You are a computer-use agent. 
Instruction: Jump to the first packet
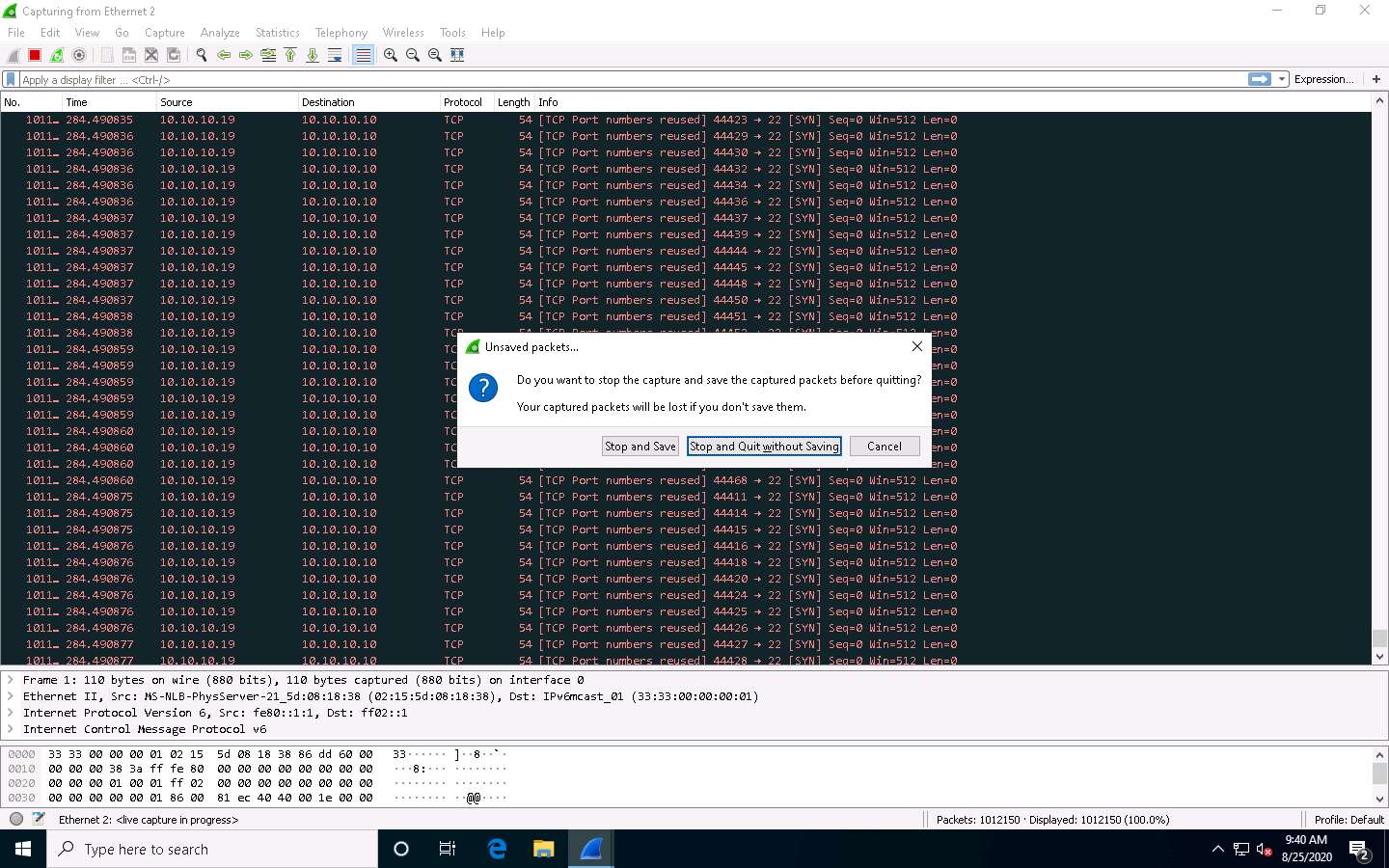pyautogui.click(x=290, y=55)
